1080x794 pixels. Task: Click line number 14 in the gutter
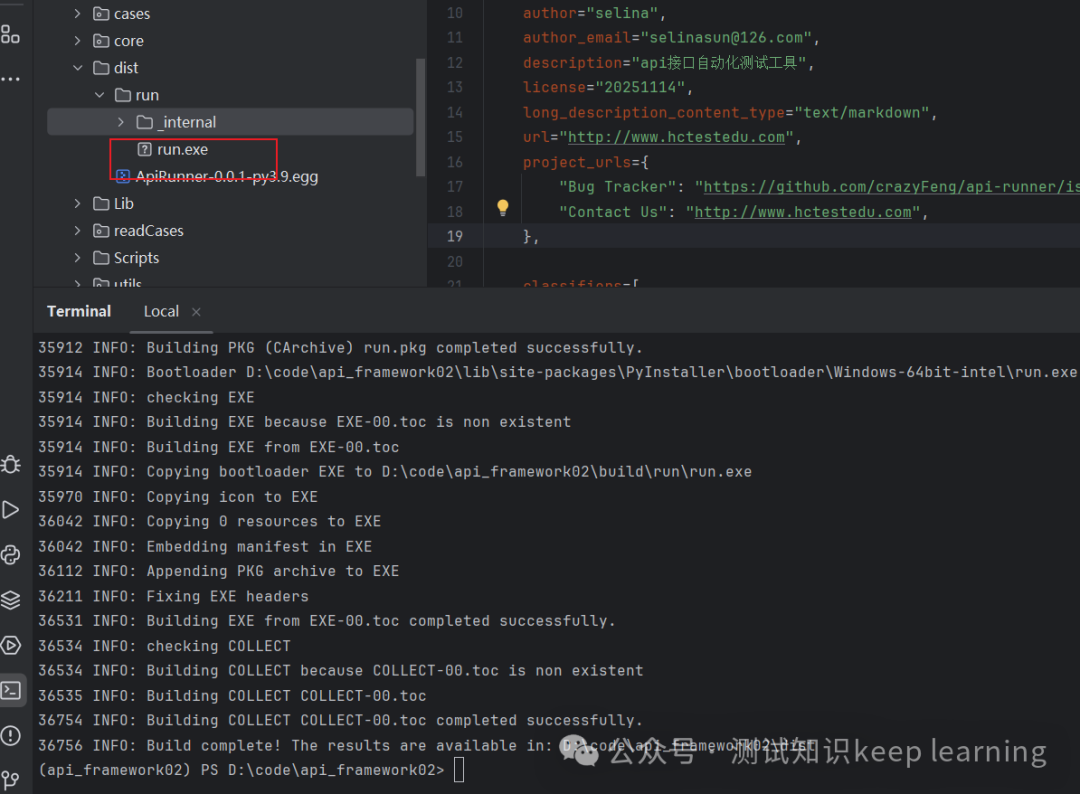[455, 112]
